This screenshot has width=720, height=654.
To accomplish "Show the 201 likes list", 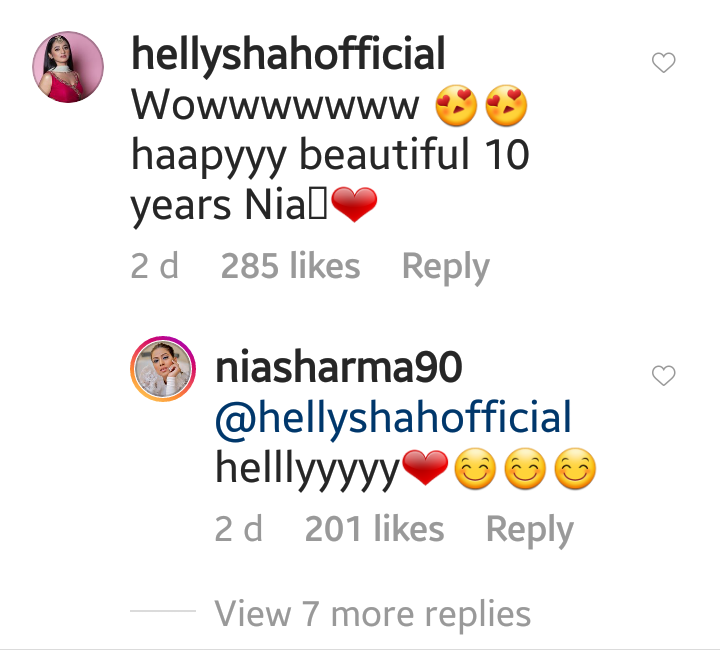I will pos(374,530).
